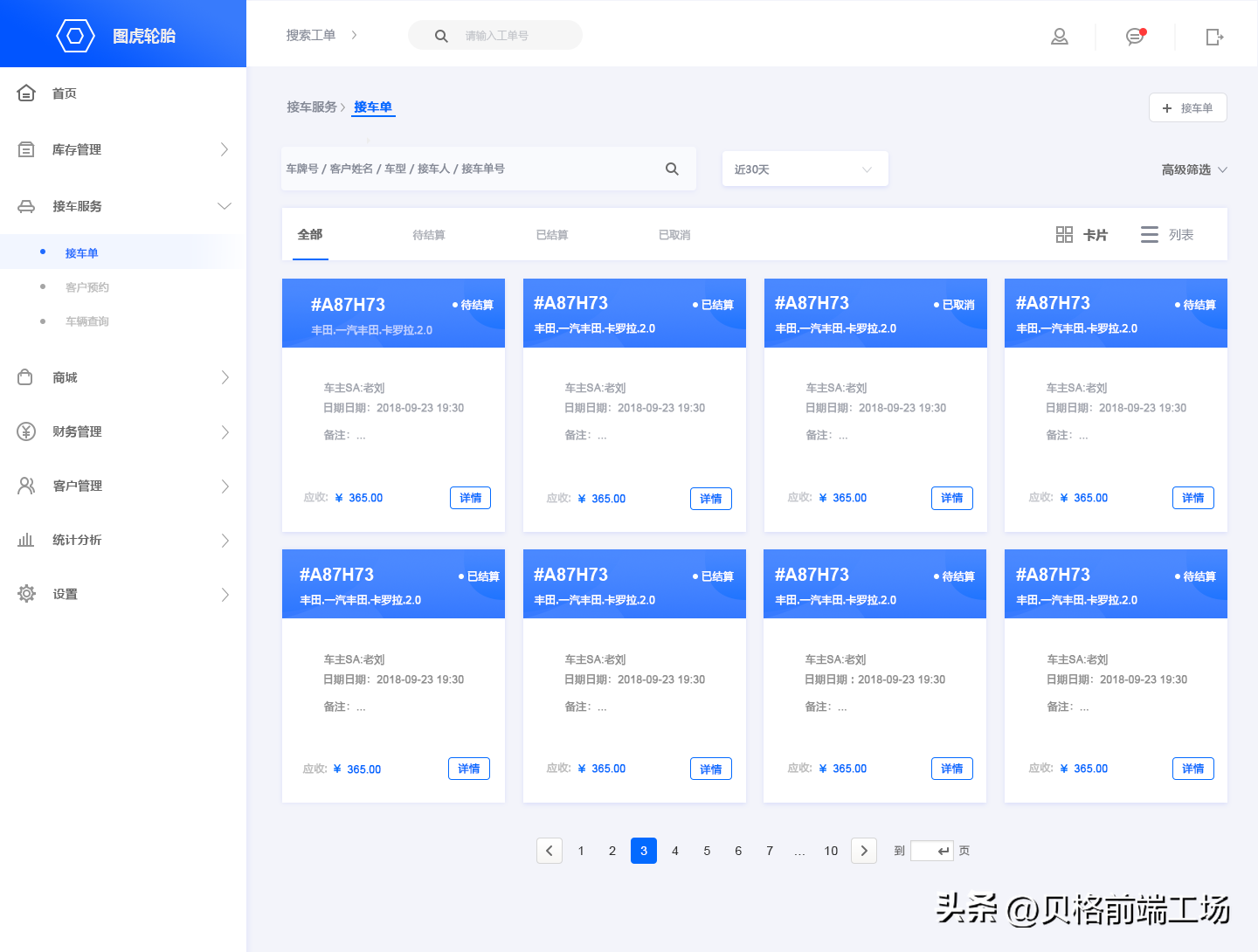The height and width of the screenshot is (952, 1258).
Task: Select the 已取消 tab
Action: pyautogui.click(x=674, y=235)
